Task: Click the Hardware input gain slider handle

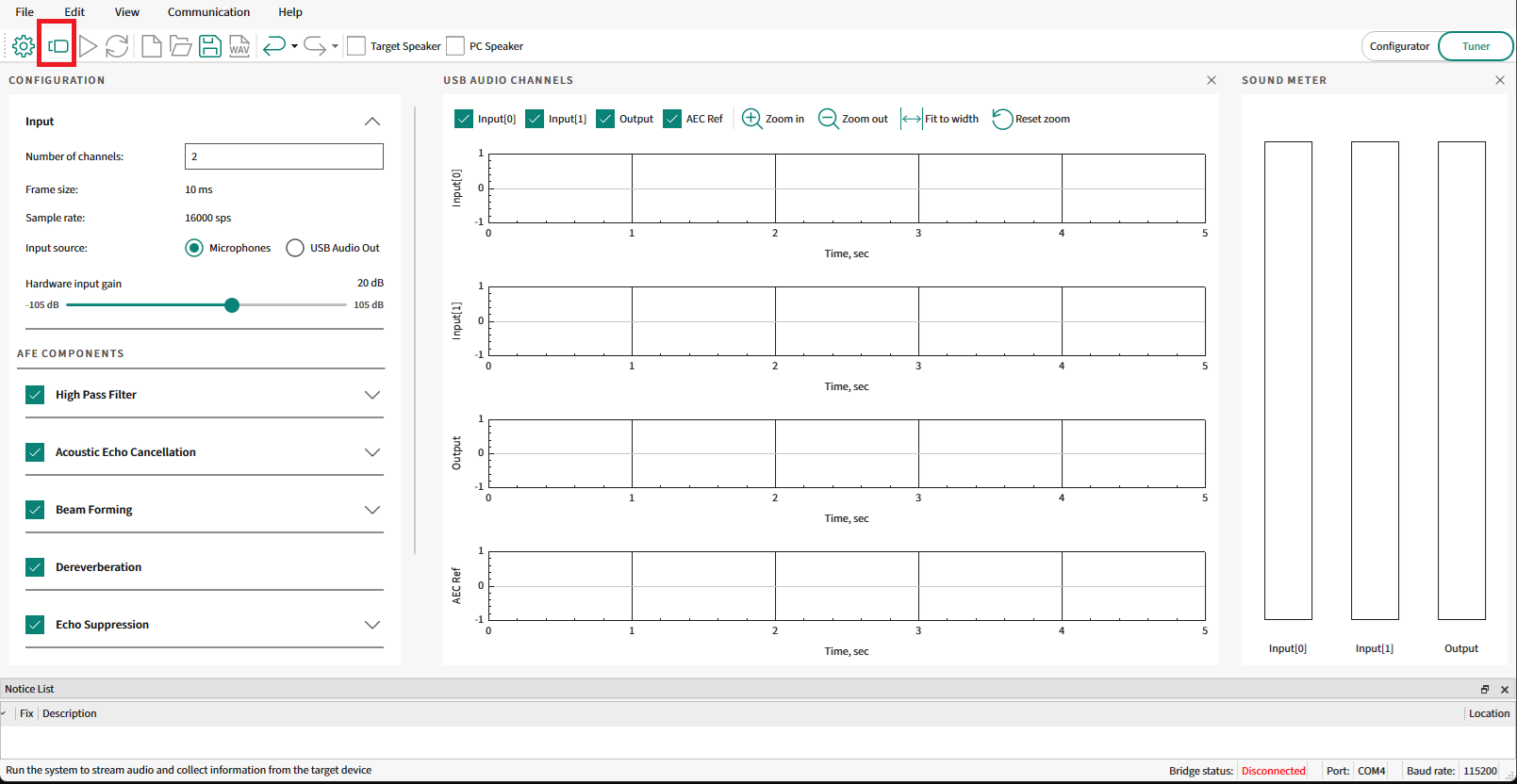Action: (x=232, y=305)
